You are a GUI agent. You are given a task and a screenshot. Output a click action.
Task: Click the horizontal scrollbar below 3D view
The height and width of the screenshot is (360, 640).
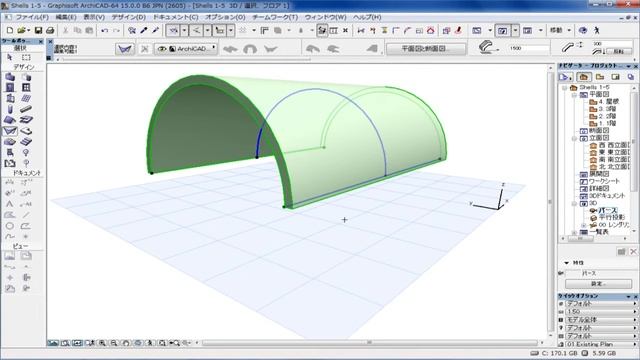tap(369, 343)
